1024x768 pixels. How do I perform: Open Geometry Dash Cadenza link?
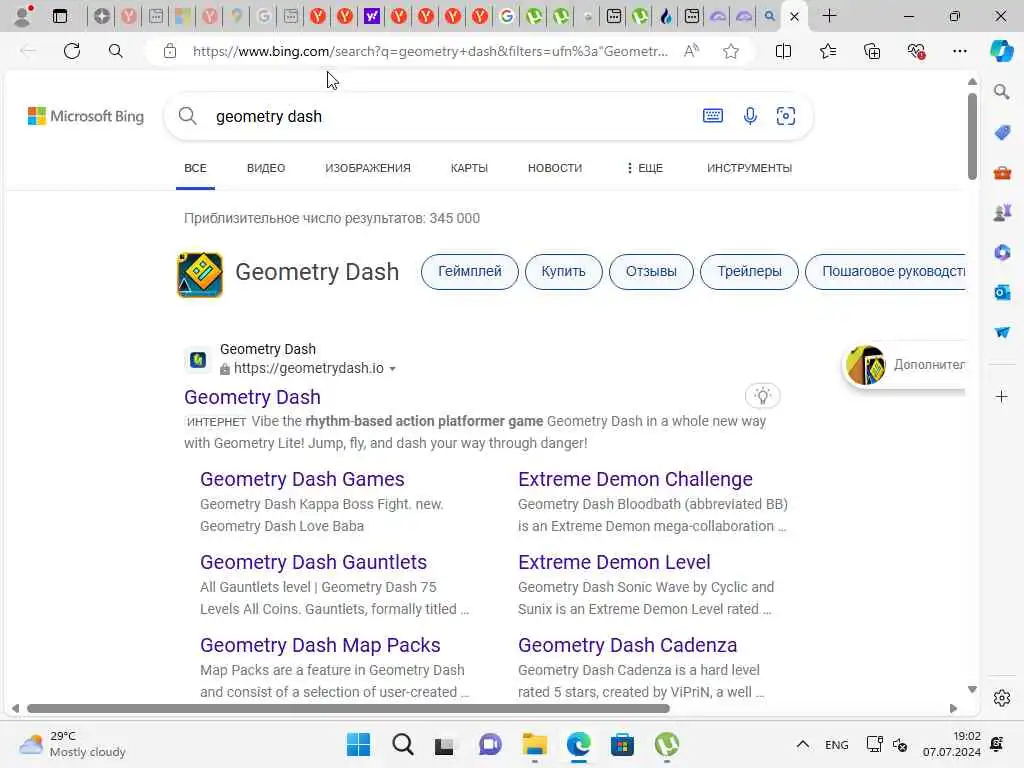[627, 645]
